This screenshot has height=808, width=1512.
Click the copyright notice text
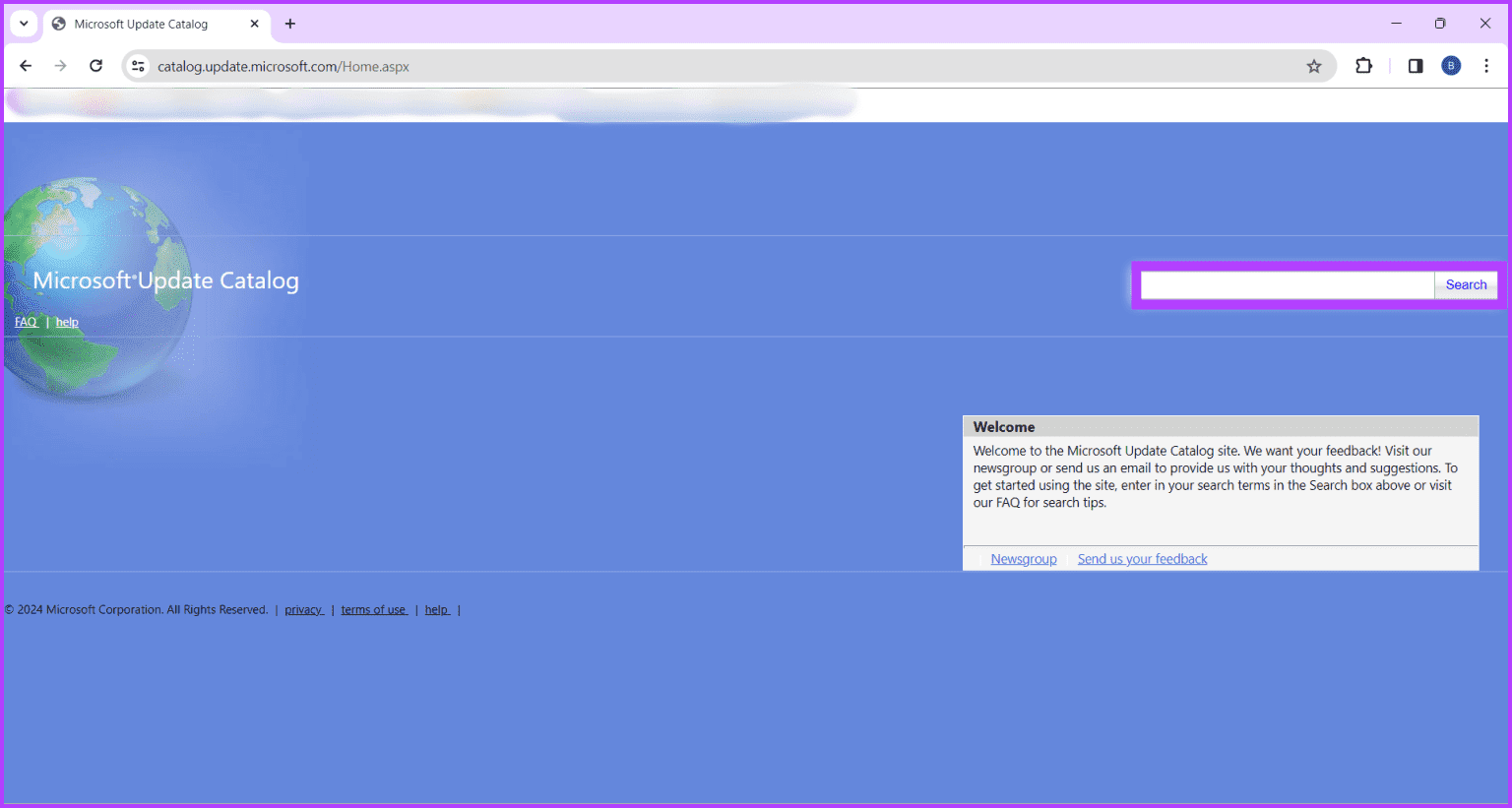[136, 610]
